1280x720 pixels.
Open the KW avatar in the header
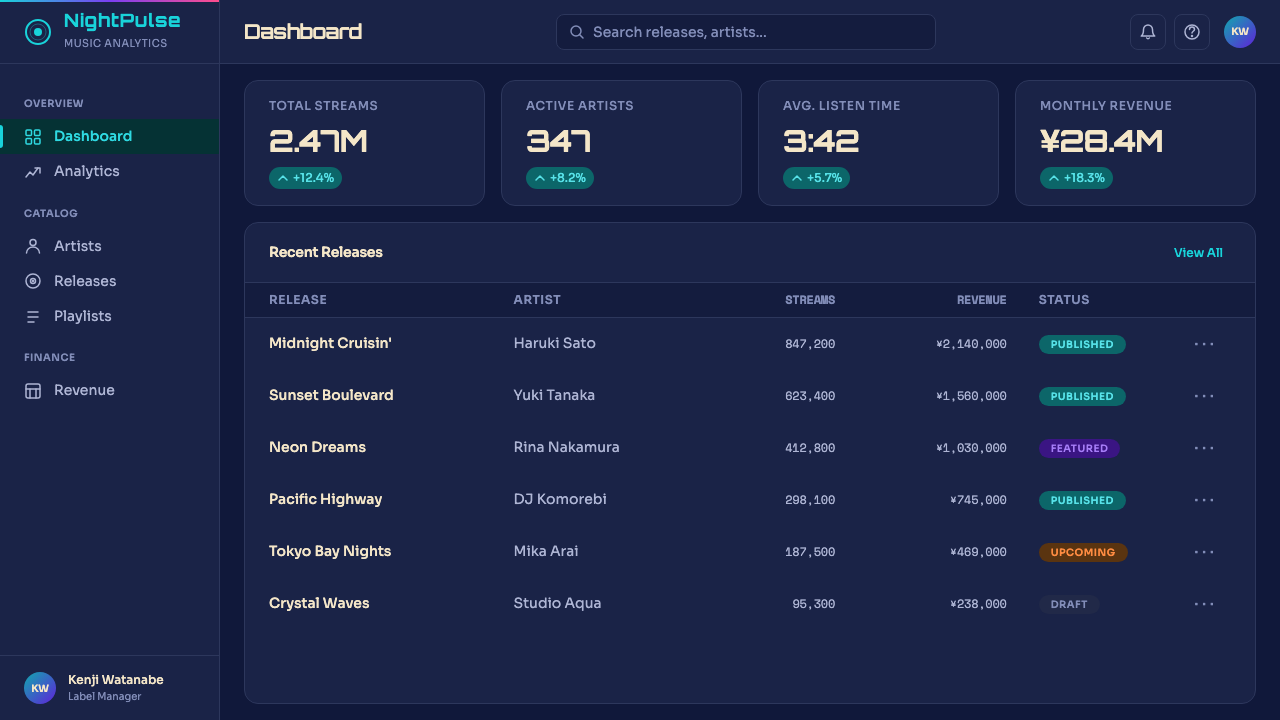1240,32
